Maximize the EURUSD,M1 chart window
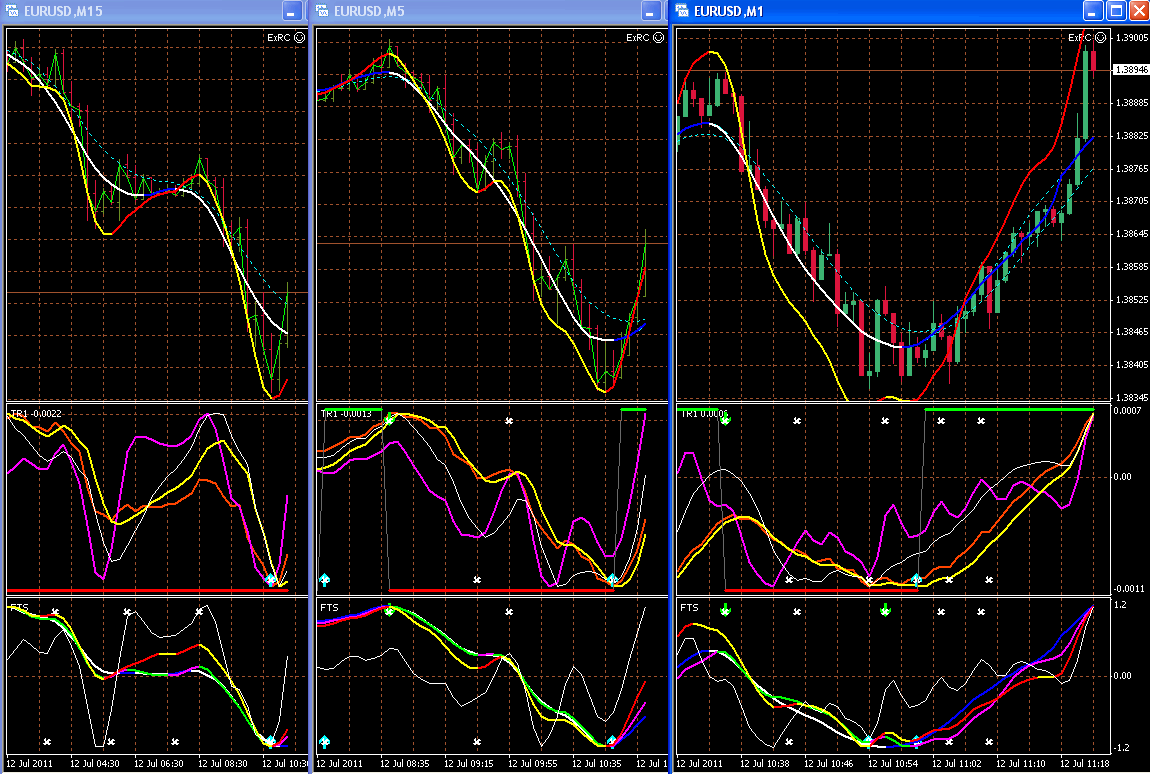 [1116, 10]
